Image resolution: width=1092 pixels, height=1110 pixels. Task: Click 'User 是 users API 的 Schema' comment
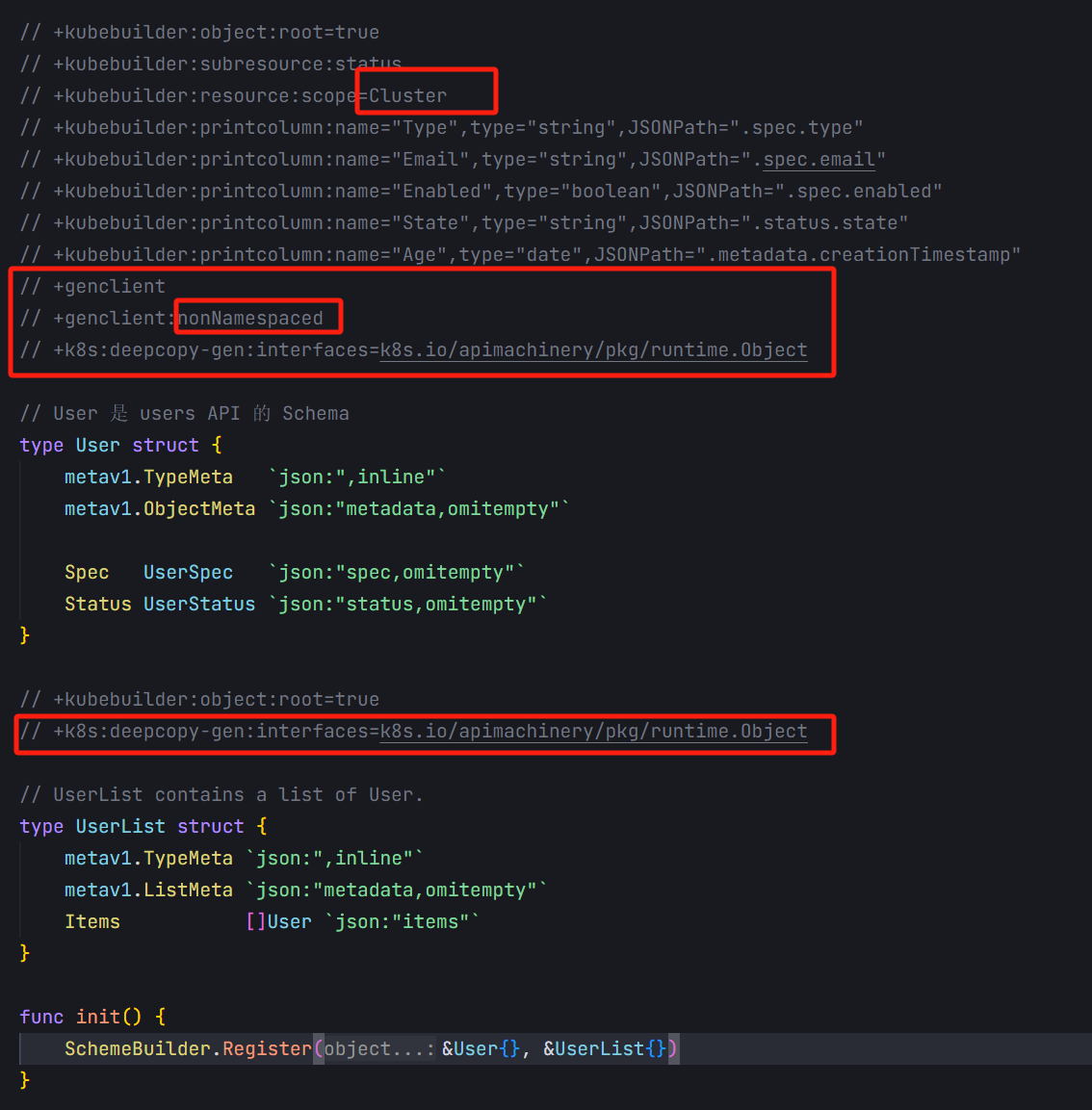click(185, 413)
